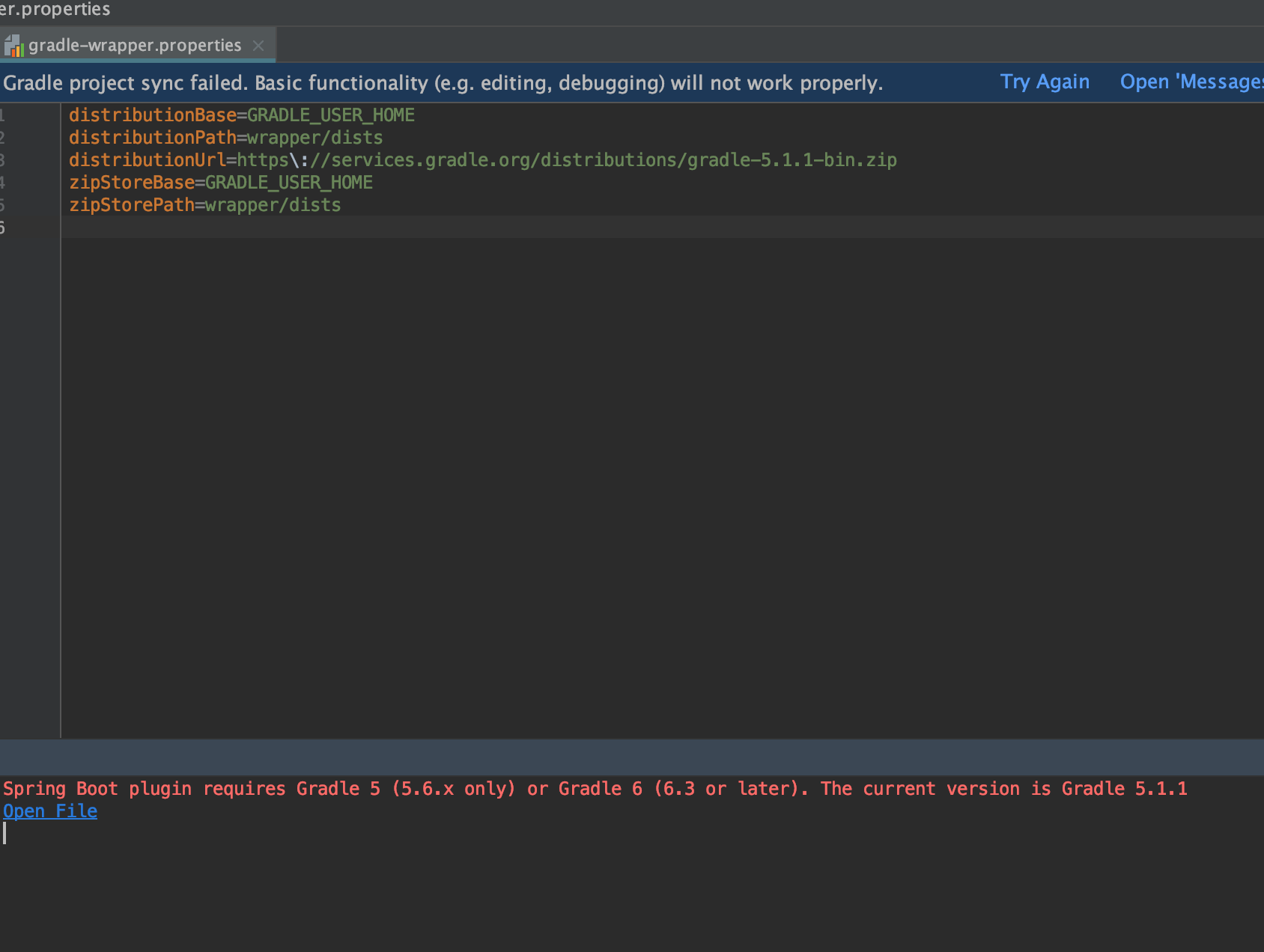The height and width of the screenshot is (952, 1264).
Task: Click the breadcrumb text er.properties at top
Action: (x=55, y=10)
